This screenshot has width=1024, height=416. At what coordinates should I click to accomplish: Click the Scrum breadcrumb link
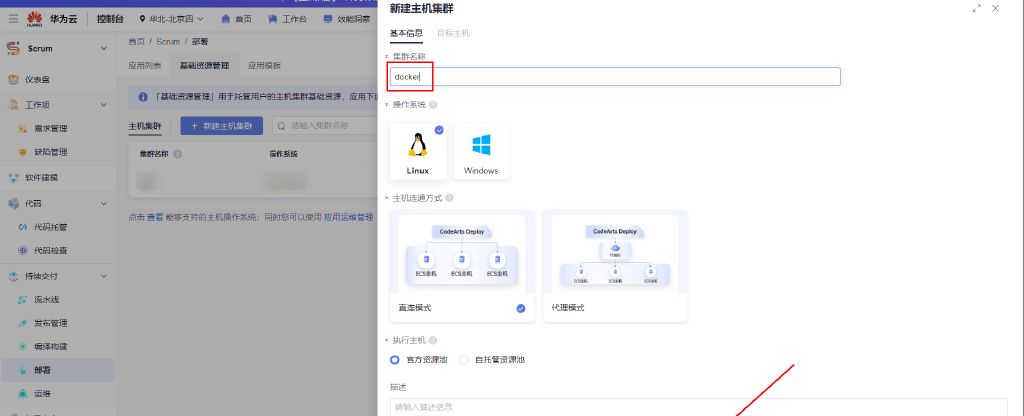(x=168, y=41)
